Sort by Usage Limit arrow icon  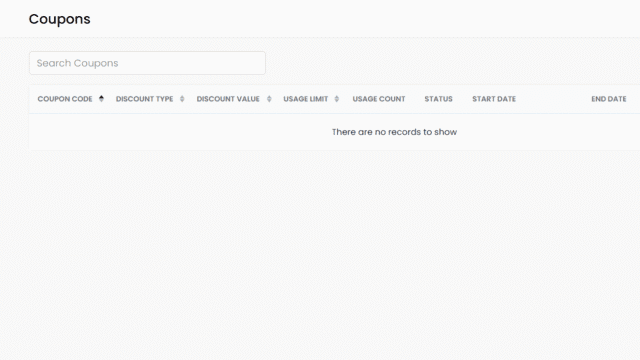pos(337,99)
